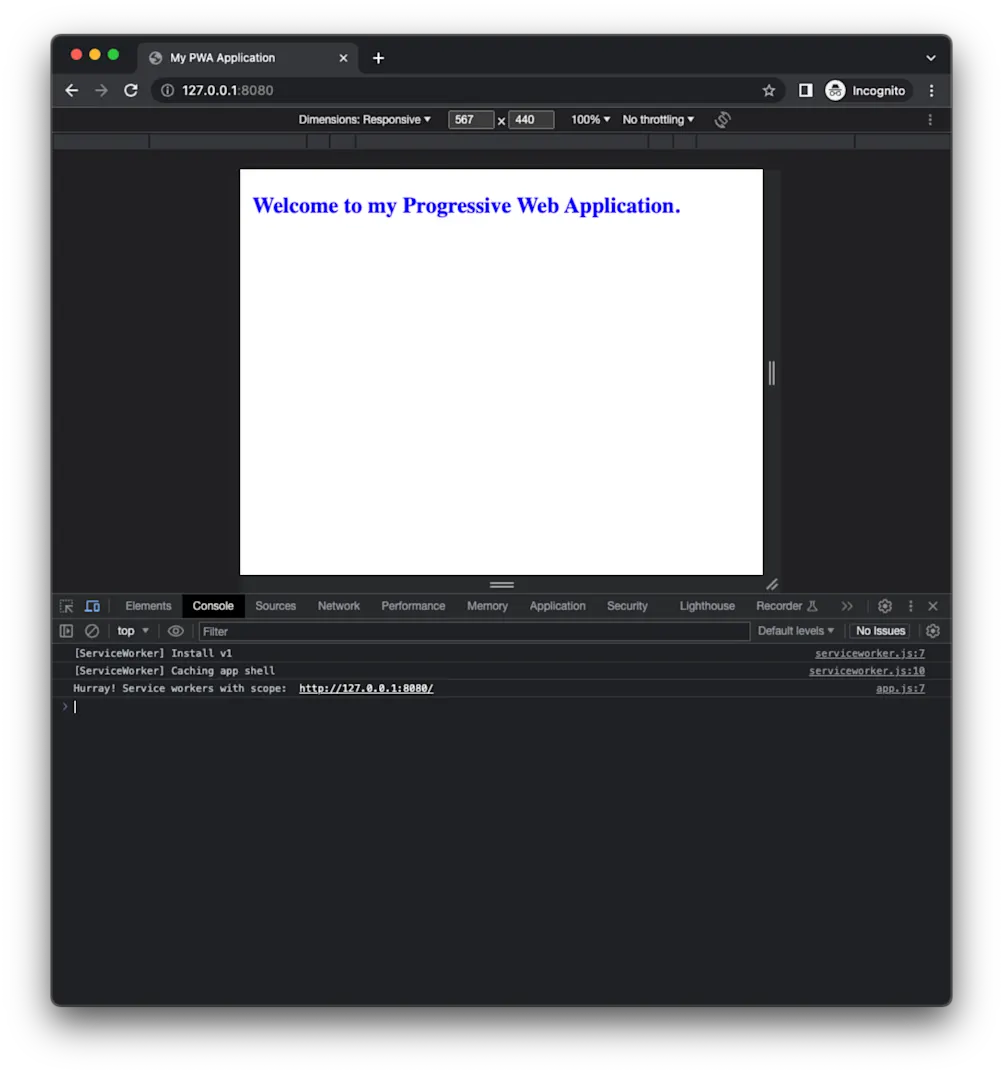The height and width of the screenshot is (1074, 1003).
Task: Open the Application tab
Action: (x=558, y=606)
